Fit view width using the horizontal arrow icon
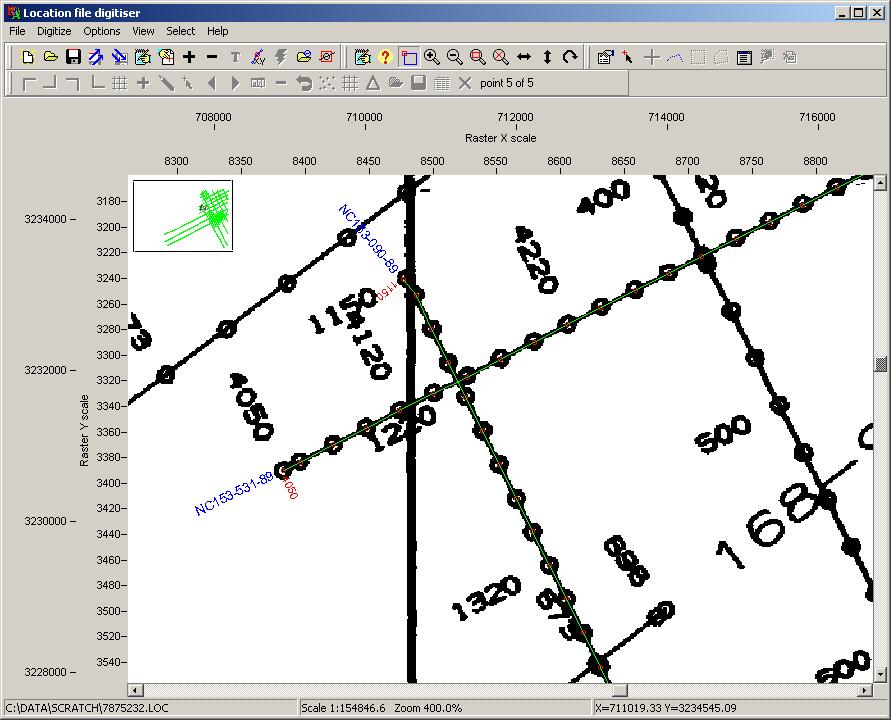 click(523, 57)
